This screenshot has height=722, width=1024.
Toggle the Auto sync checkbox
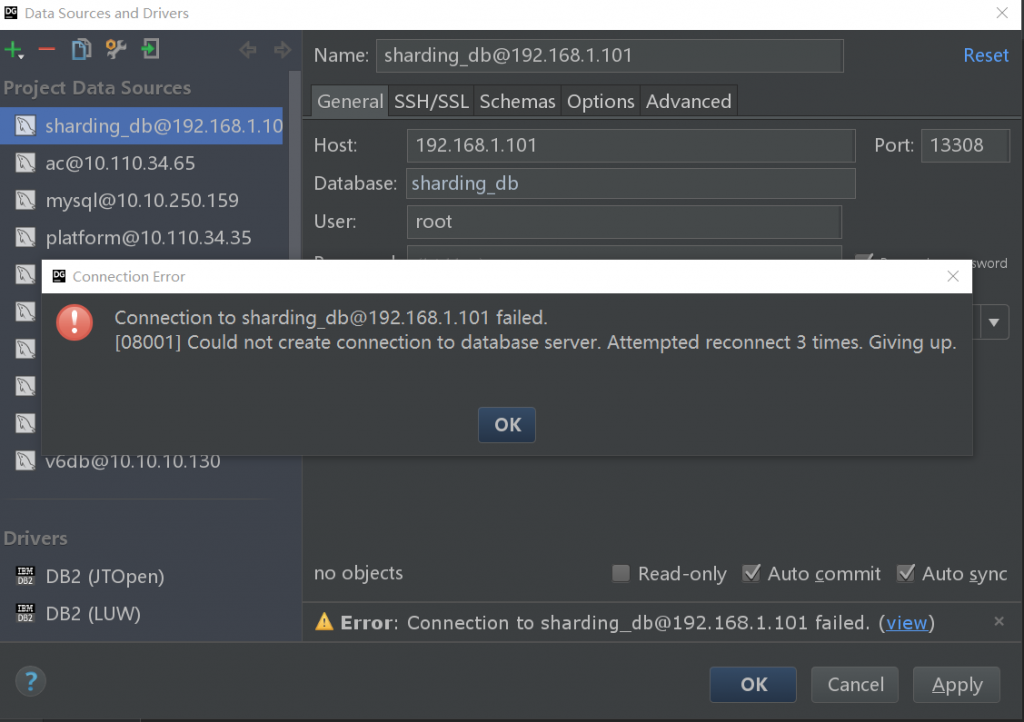tap(906, 573)
